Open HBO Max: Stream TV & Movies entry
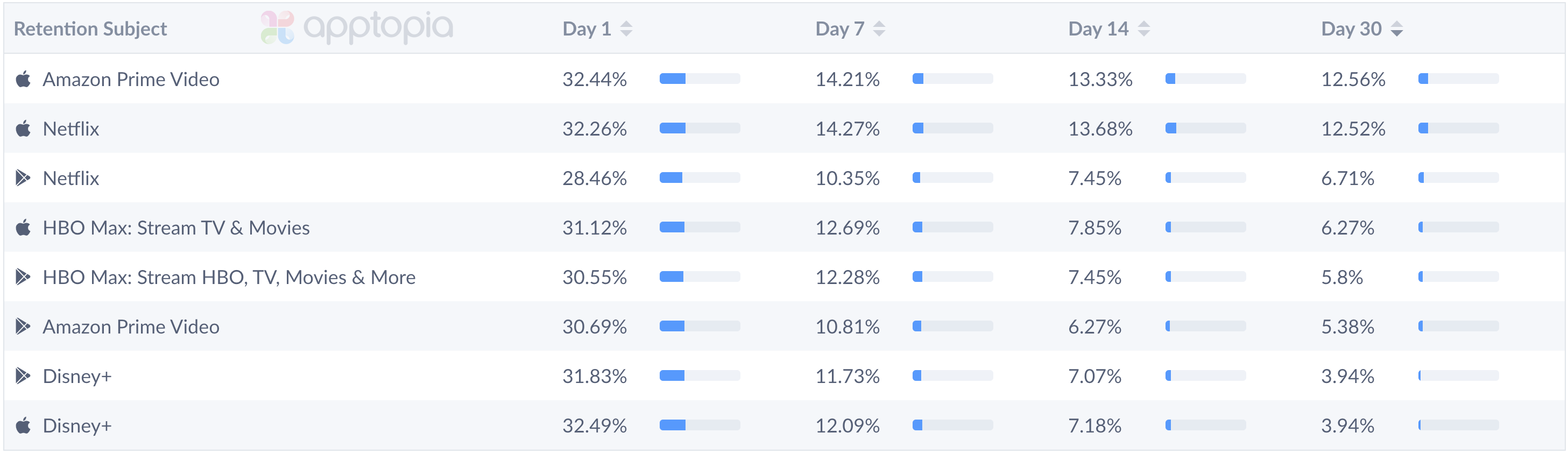 (x=176, y=228)
